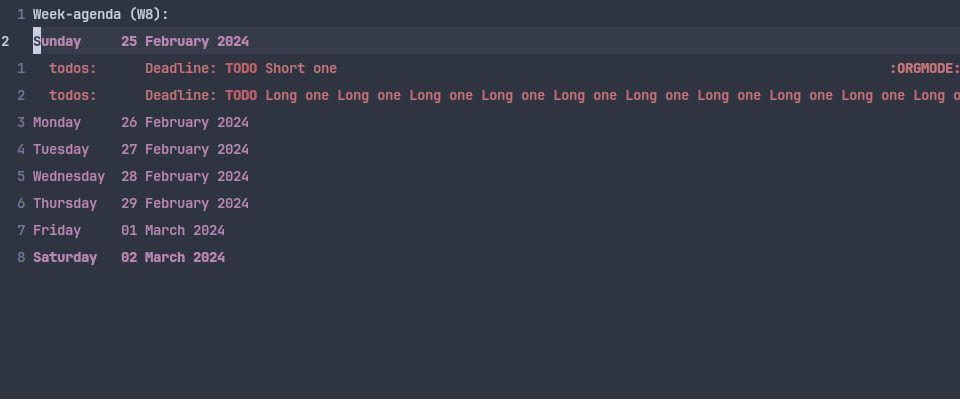
Task: Click the todos: category on the Long one row
Action: (73, 95)
